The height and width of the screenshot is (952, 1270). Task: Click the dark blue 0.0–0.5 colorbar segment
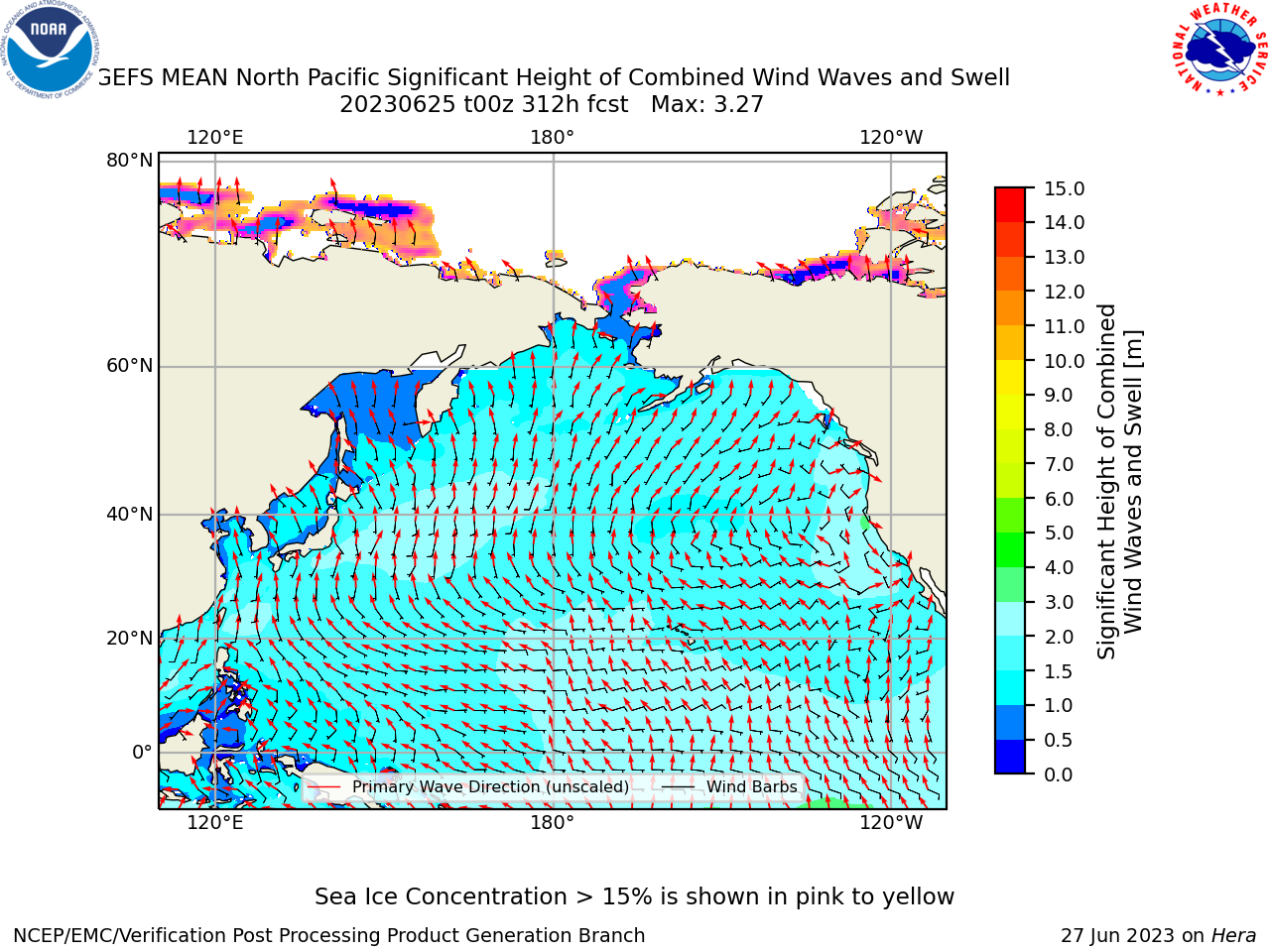click(1010, 757)
